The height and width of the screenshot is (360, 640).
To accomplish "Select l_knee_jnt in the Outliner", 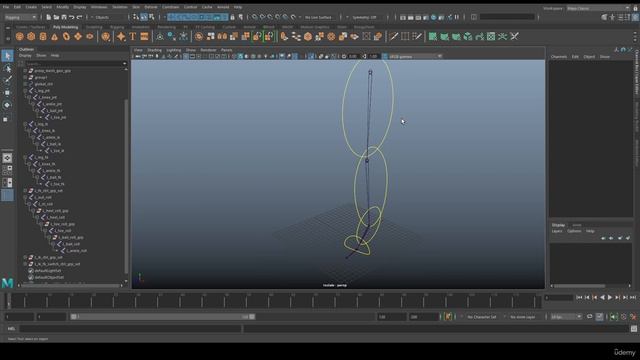I will click(47, 98).
